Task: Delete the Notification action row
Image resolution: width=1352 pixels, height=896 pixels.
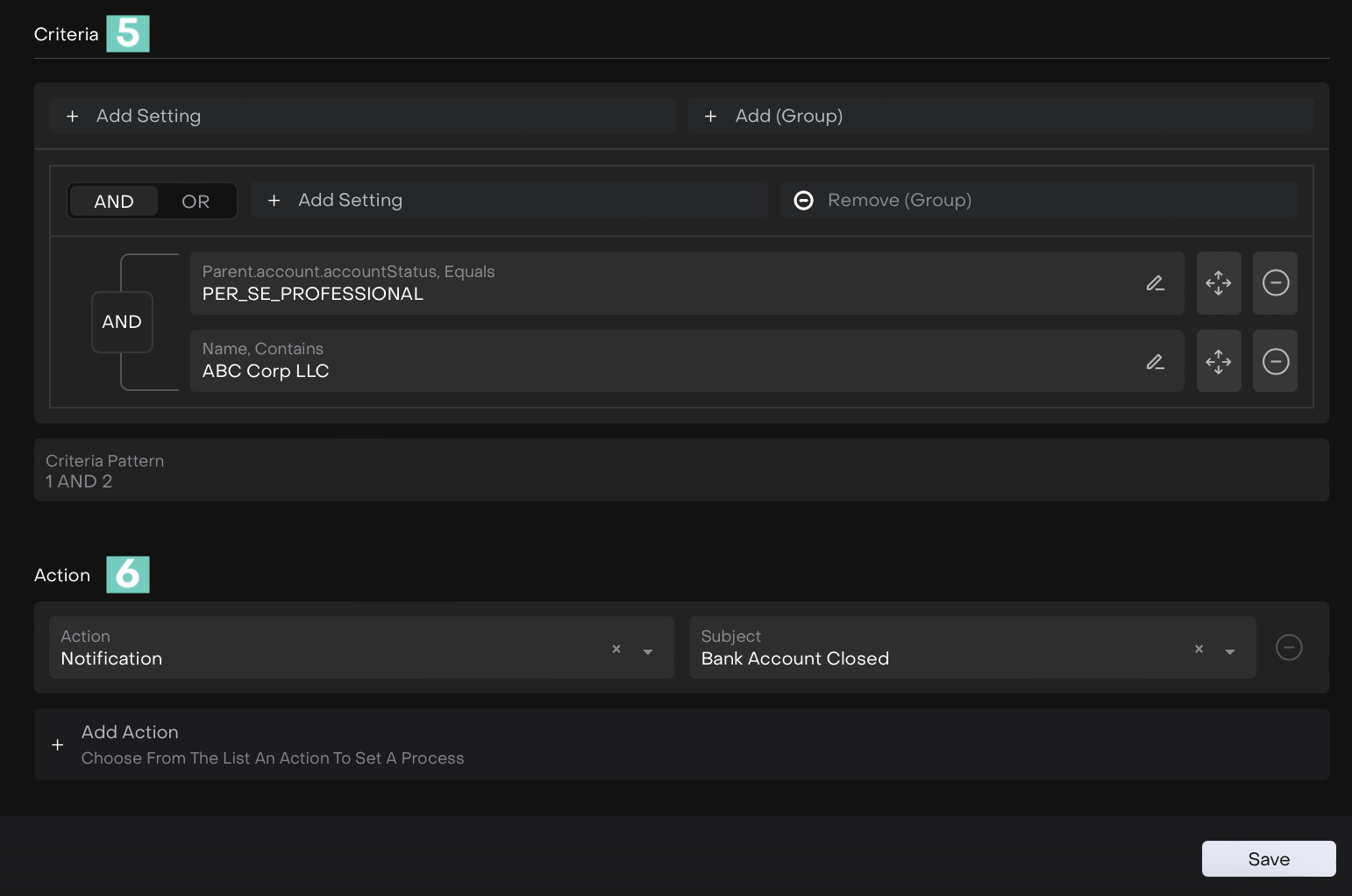Action: pyautogui.click(x=1288, y=648)
